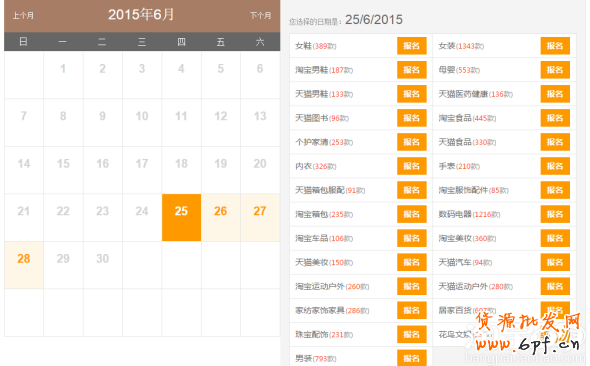
Task: Sign up for 天猫汽车(94款)
Action: click(x=555, y=263)
